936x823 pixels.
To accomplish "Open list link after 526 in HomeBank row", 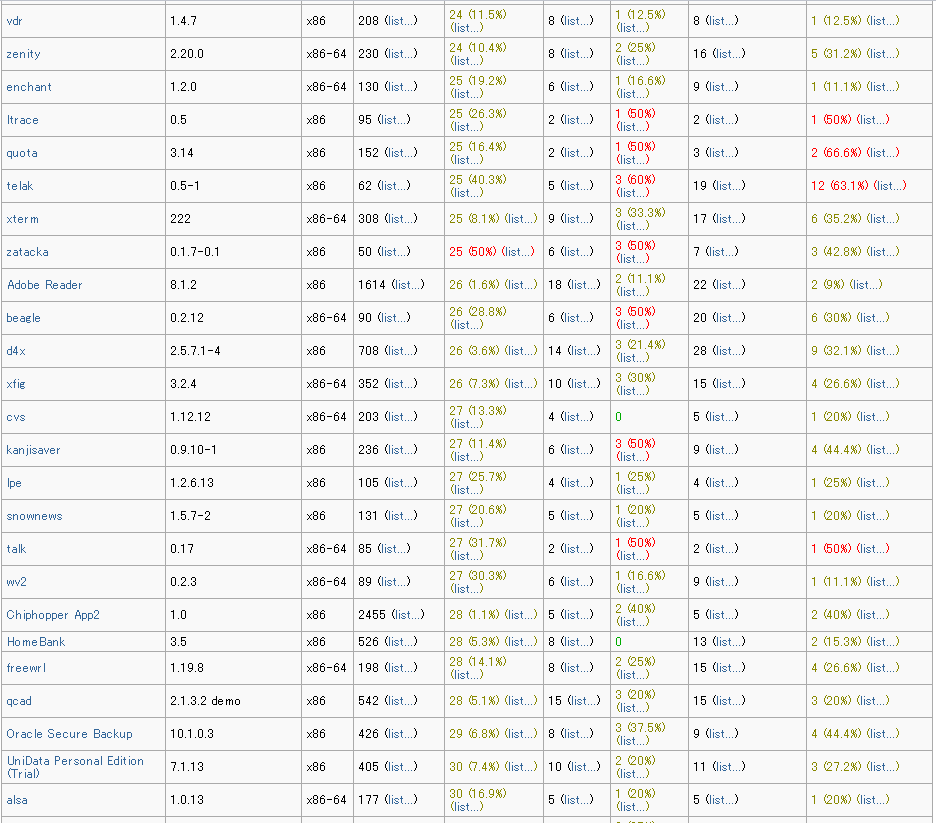I will pyautogui.click(x=401, y=642).
